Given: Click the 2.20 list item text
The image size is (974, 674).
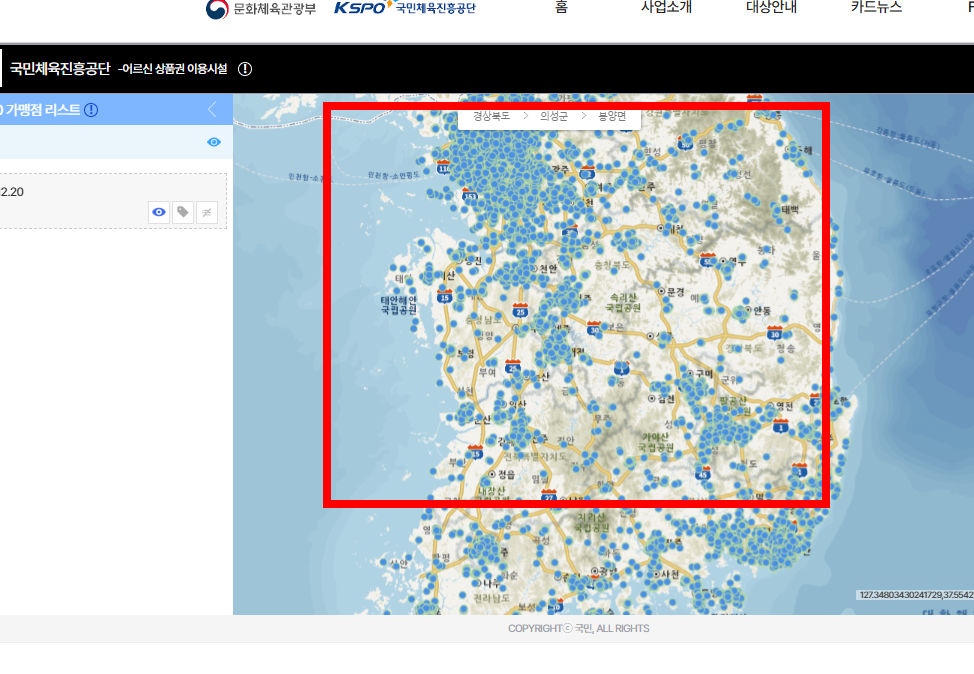Looking at the screenshot, I should pyautogui.click(x=12, y=192).
